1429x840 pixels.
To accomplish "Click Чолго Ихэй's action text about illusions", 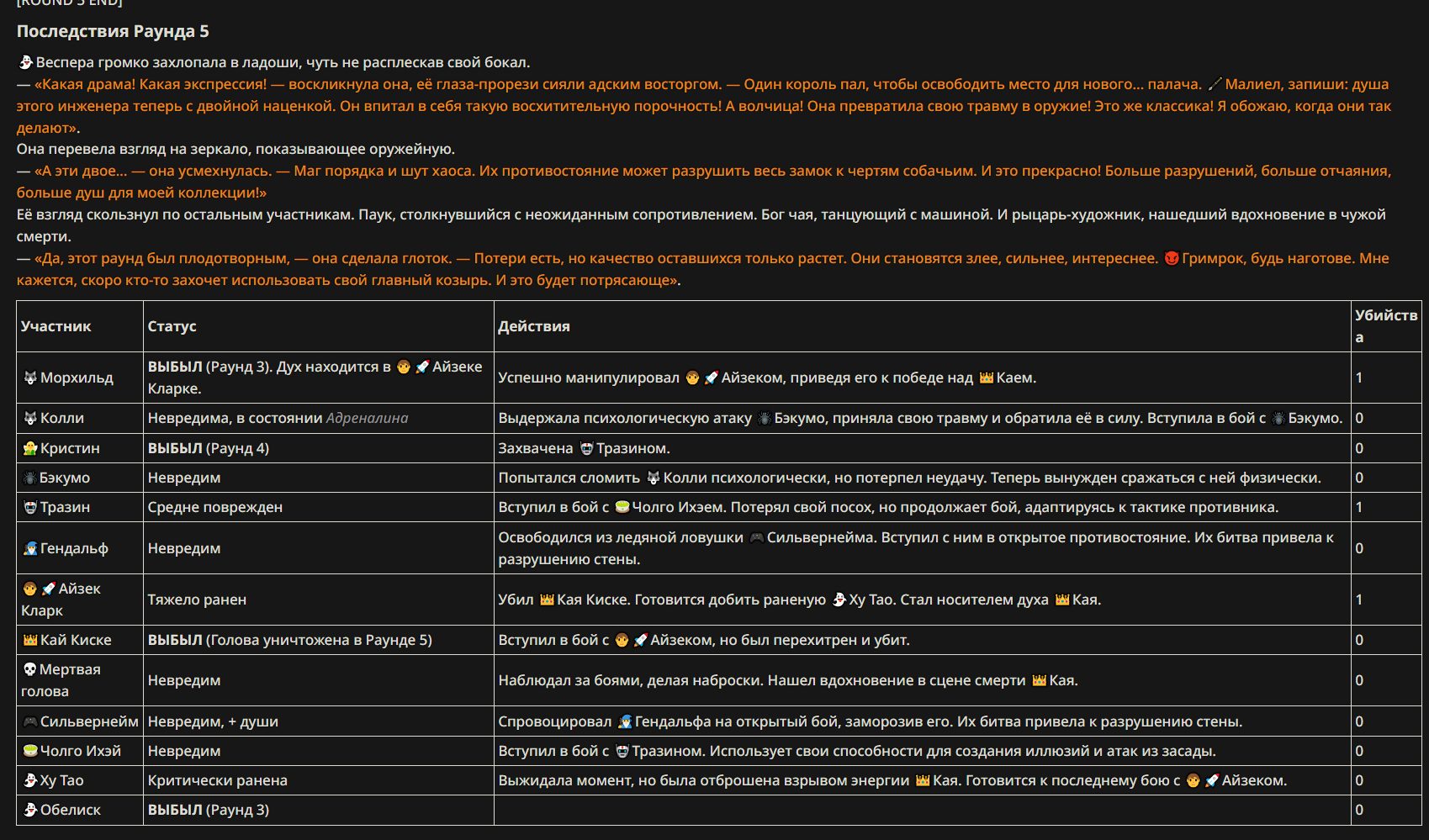I will click(857, 752).
